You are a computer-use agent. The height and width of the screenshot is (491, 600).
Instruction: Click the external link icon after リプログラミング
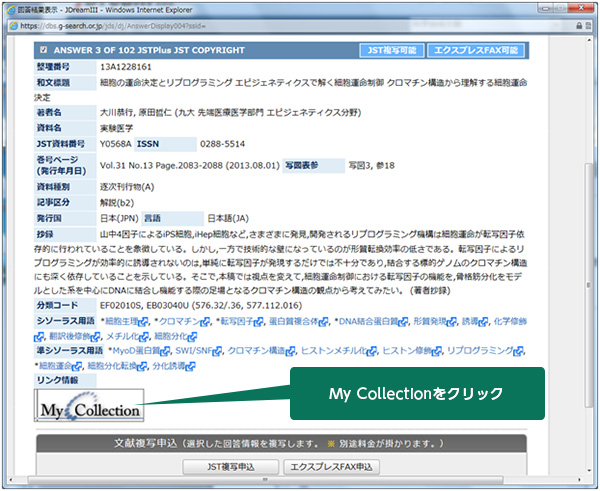tap(507, 351)
